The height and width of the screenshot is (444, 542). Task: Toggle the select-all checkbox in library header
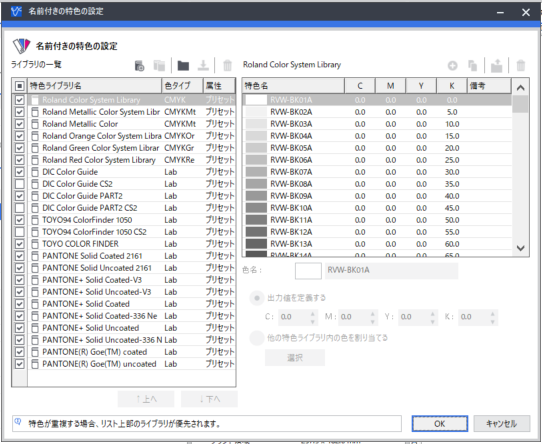point(20,86)
